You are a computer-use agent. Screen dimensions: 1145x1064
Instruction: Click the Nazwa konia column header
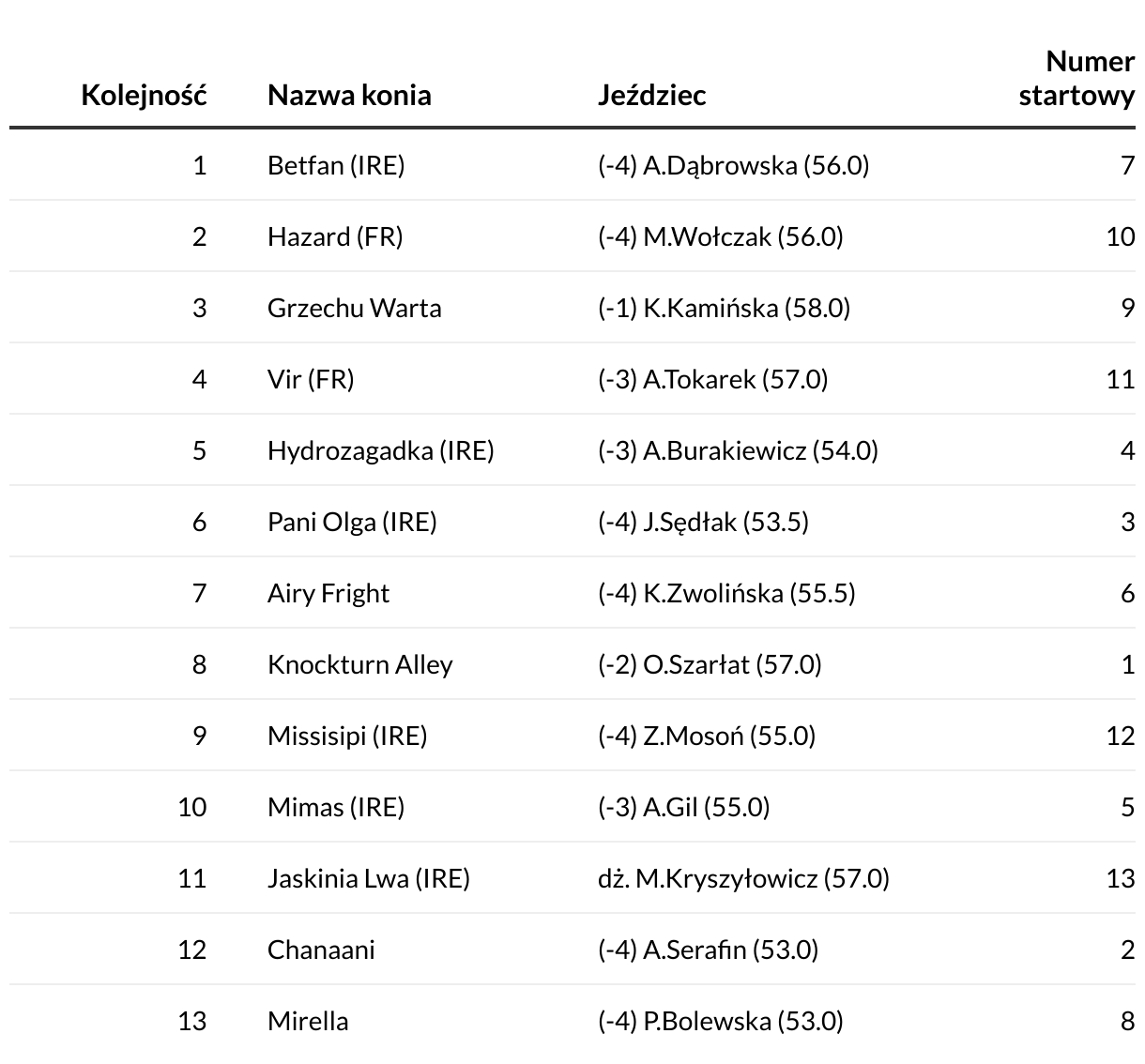tap(349, 96)
